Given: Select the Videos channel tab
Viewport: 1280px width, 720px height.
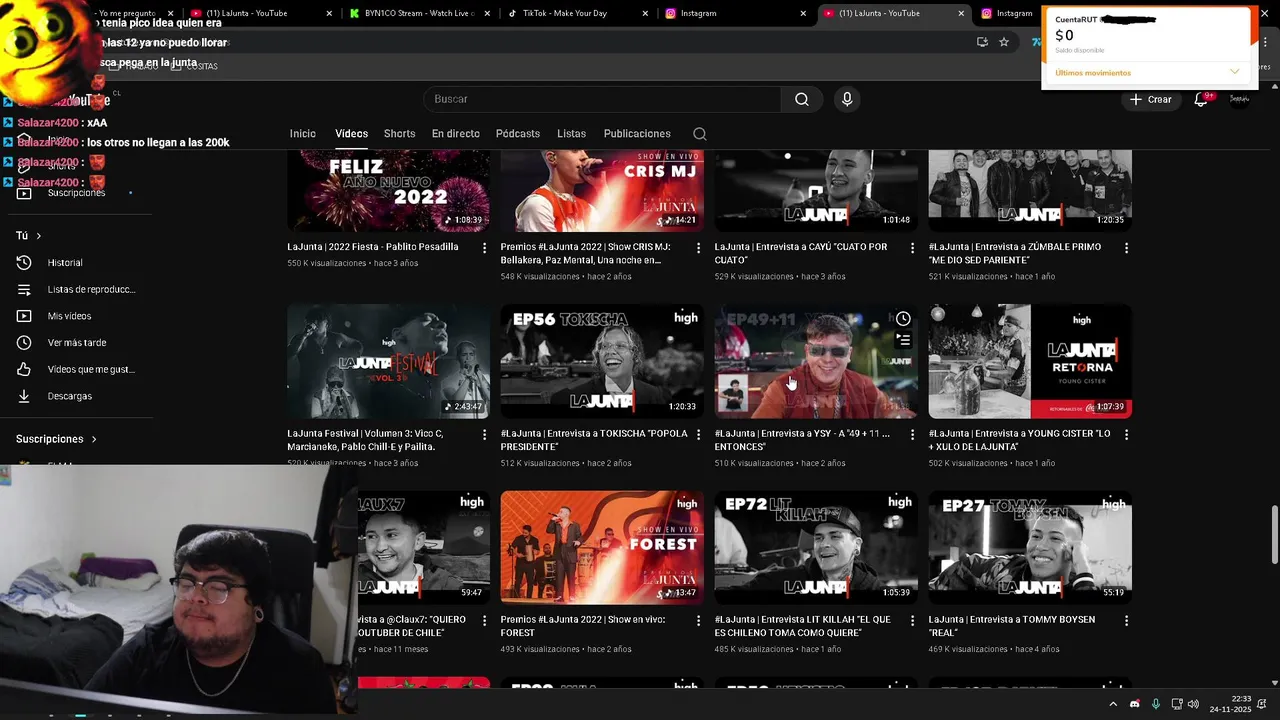Looking at the screenshot, I should tap(351, 134).
